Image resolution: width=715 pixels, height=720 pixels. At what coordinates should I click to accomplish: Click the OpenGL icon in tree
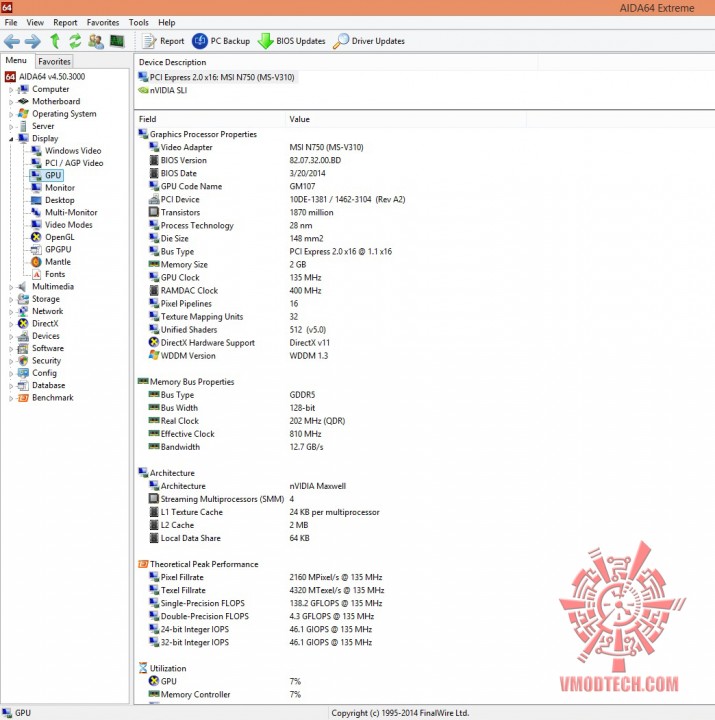pos(36,237)
